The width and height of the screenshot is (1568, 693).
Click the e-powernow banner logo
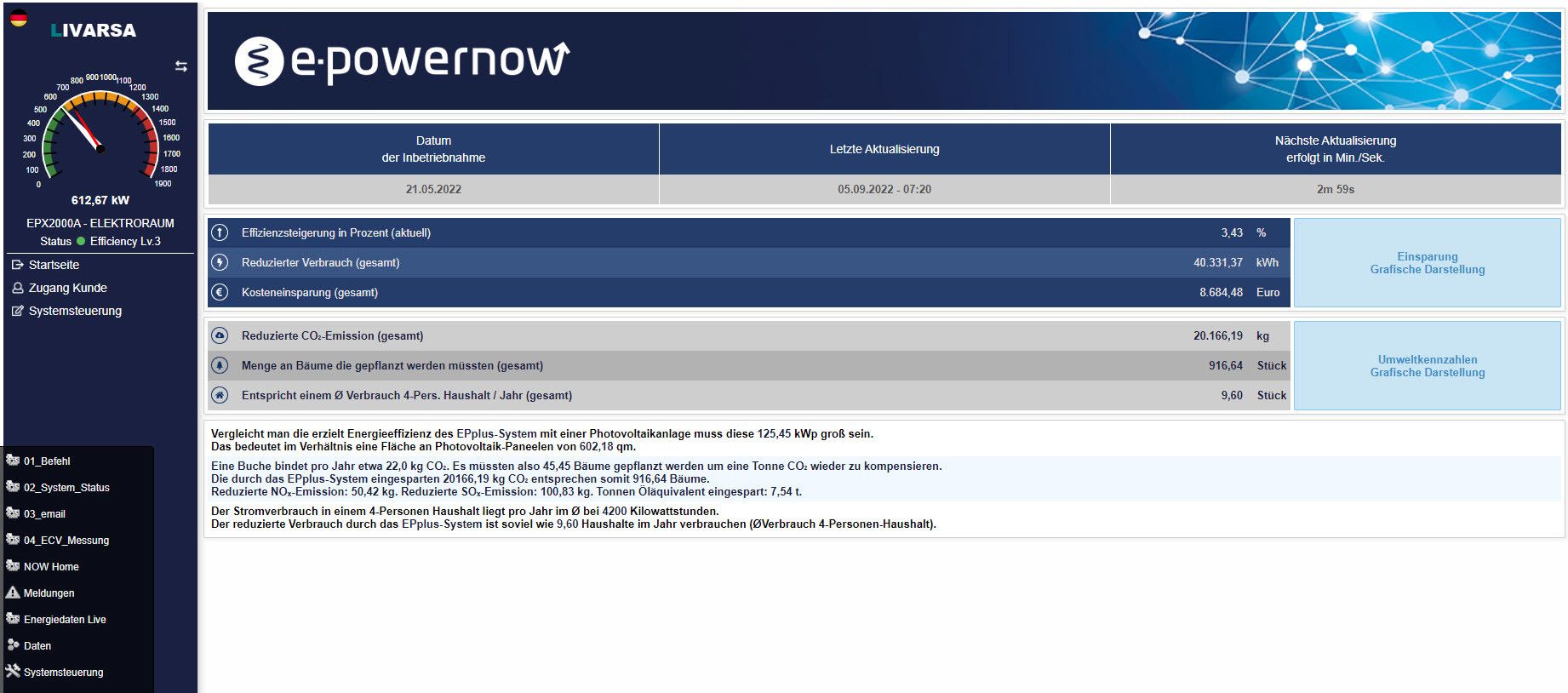click(401, 60)
